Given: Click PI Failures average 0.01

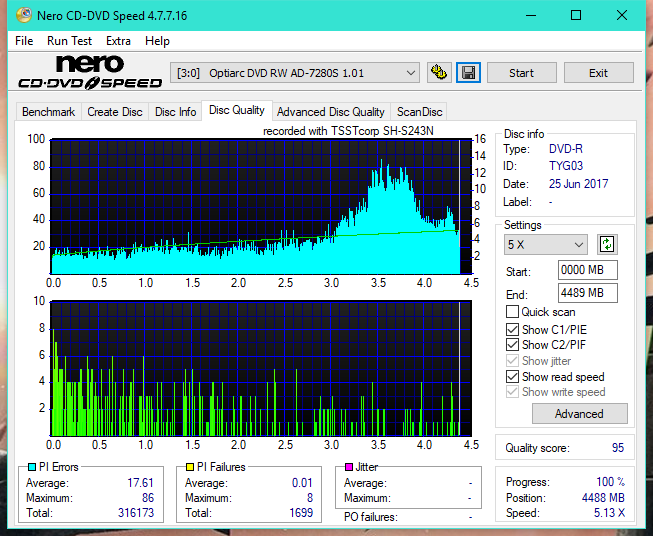Looking at the screenshot, I should click(302, 483).
